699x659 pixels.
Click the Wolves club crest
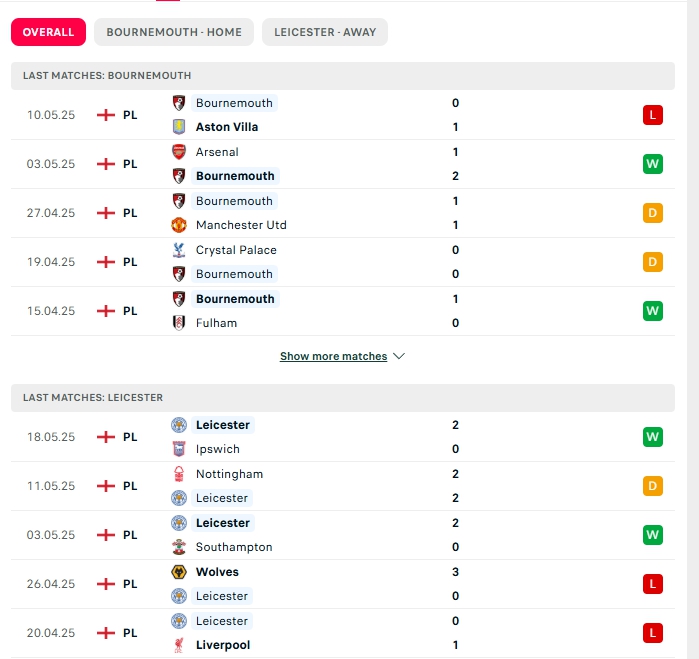[x=179, y=572]
